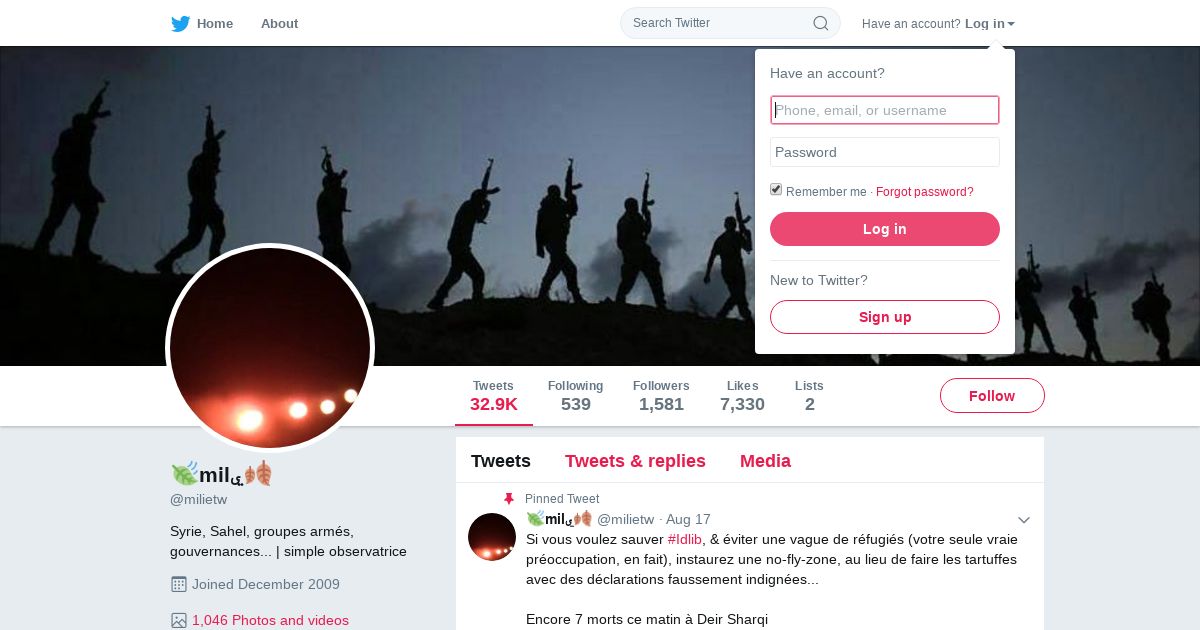Open the About page link

click(x=279, y=24)
